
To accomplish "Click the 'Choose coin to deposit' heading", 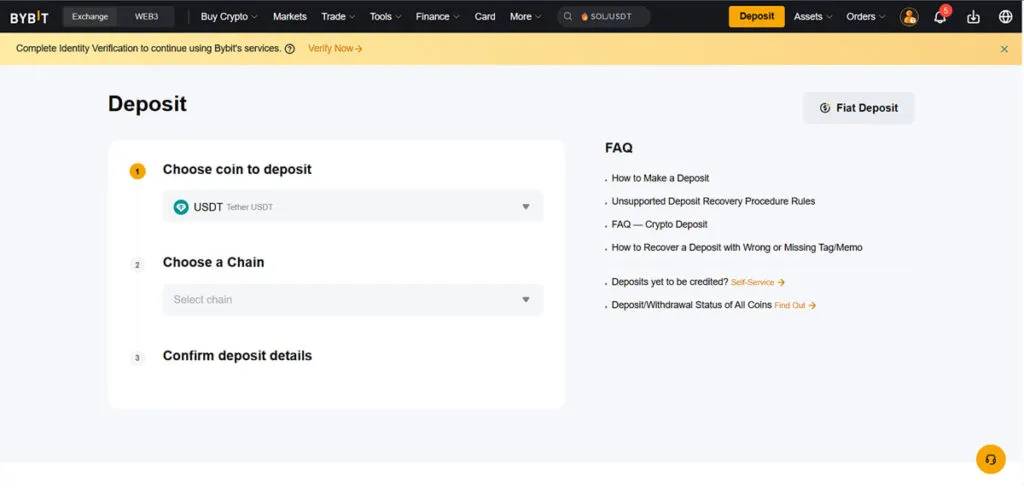I will click(237, 170).
